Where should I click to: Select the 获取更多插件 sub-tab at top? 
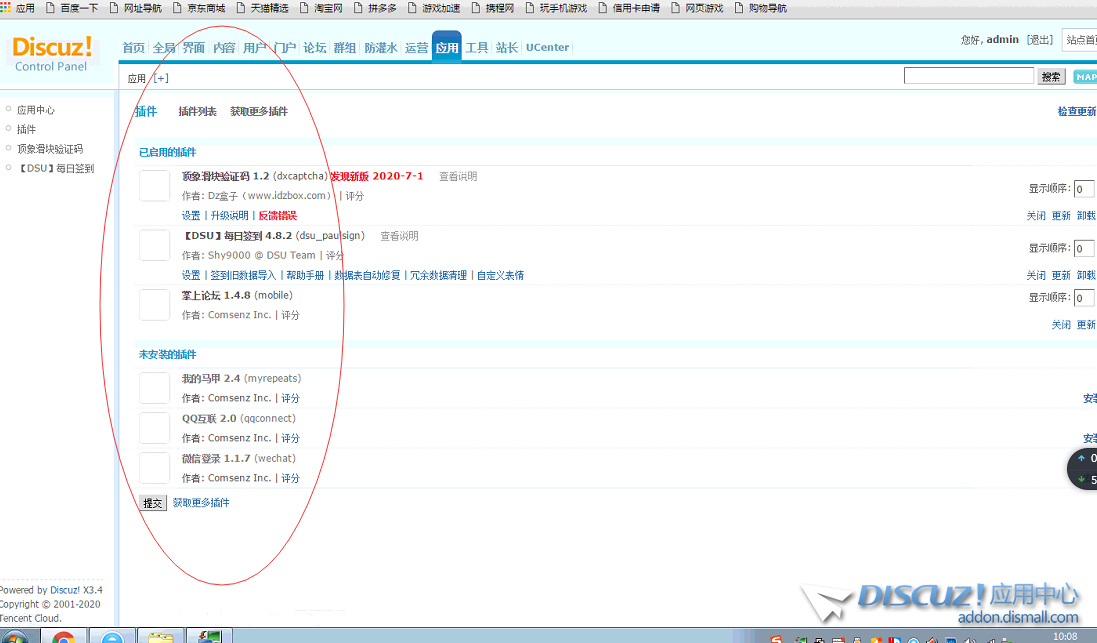[259, 111]
